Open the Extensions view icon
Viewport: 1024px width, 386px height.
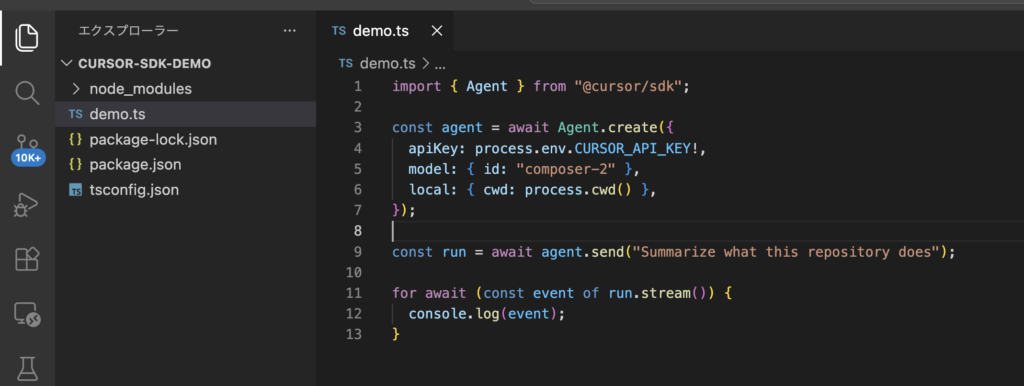(27, 260)
